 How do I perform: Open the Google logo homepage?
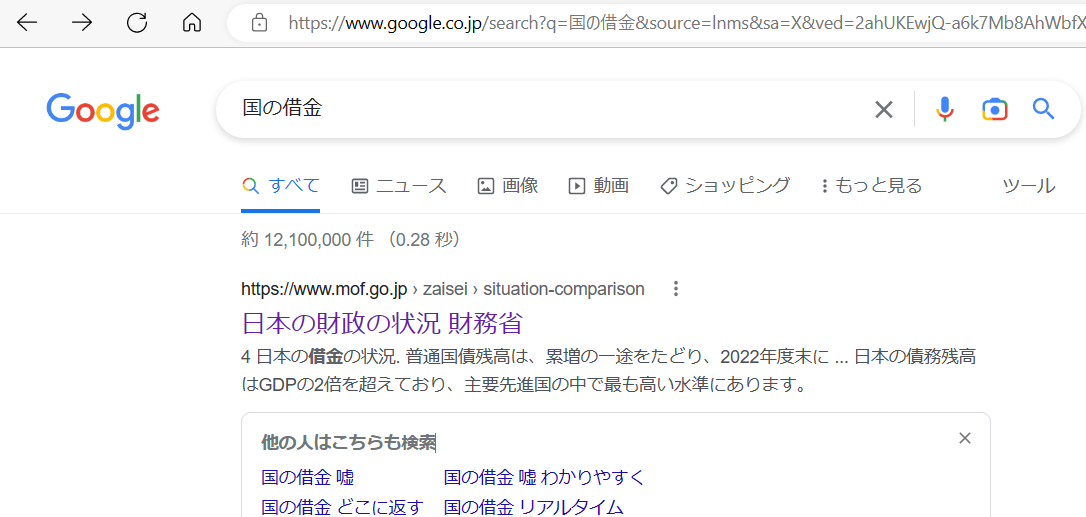pos(102,110)
